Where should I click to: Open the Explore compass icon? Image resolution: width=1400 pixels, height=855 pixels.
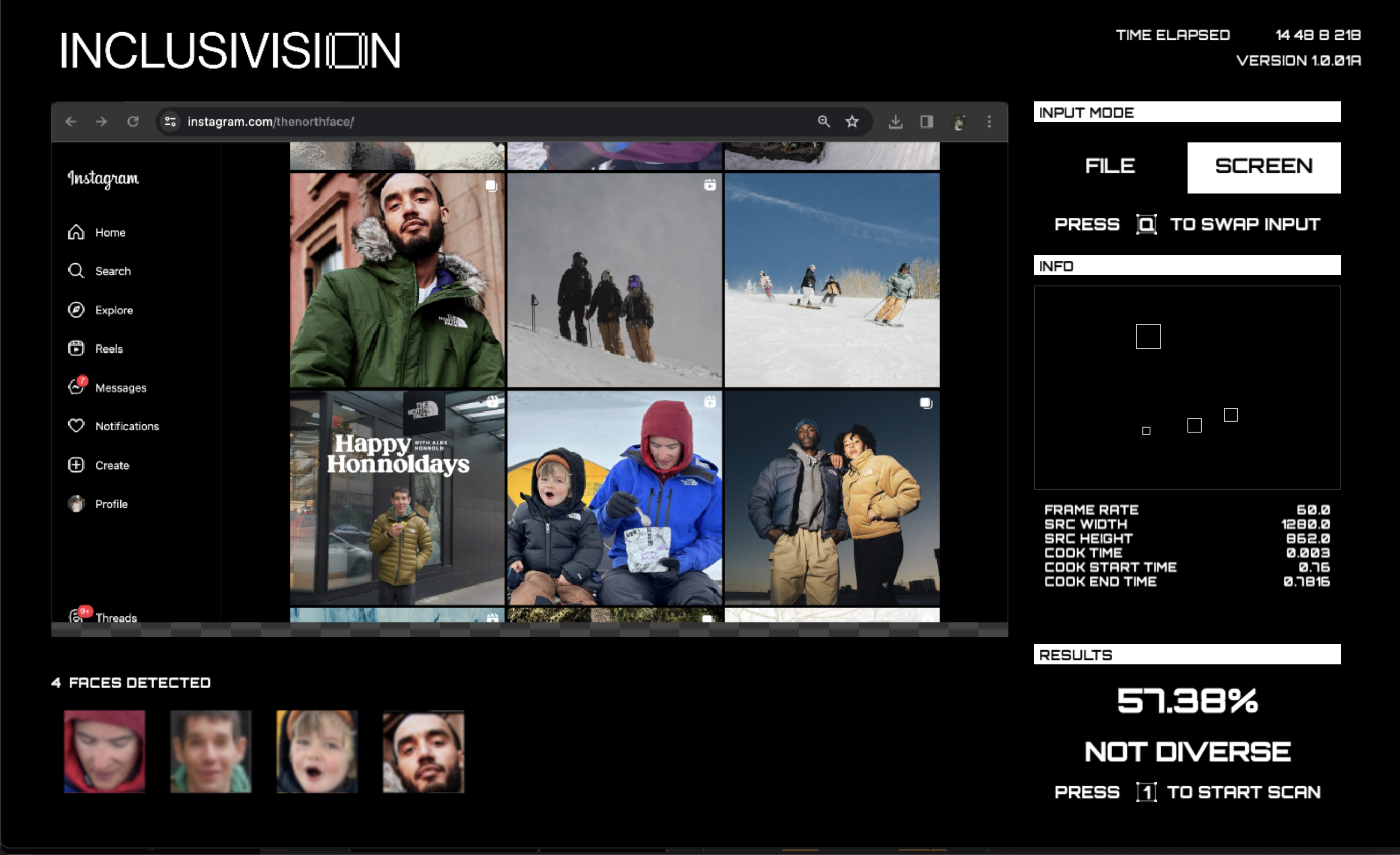[x=76, y=310]
